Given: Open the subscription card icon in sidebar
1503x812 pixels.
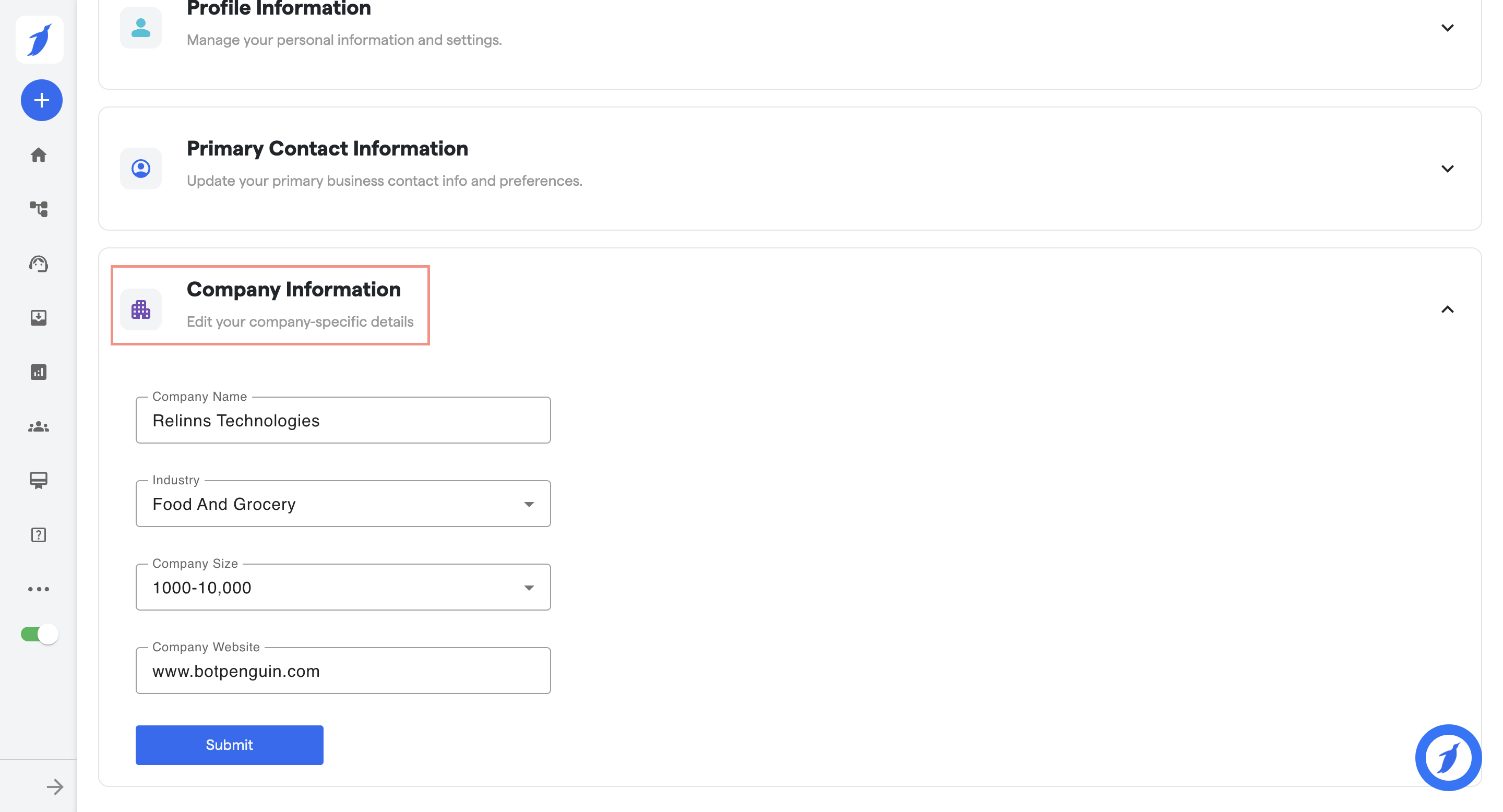Looking at the screenshot, I should pos(39,480).
